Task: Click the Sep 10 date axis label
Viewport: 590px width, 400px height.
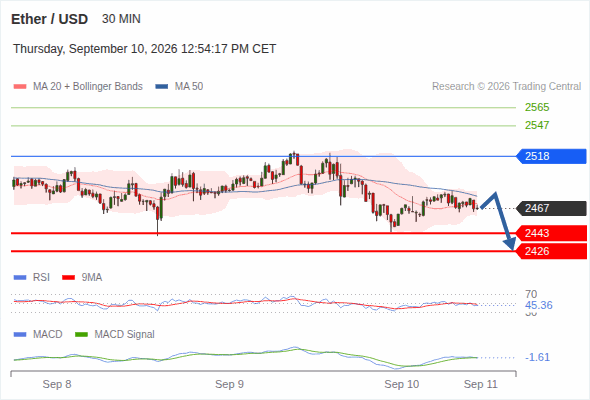Action: point(401,384)
